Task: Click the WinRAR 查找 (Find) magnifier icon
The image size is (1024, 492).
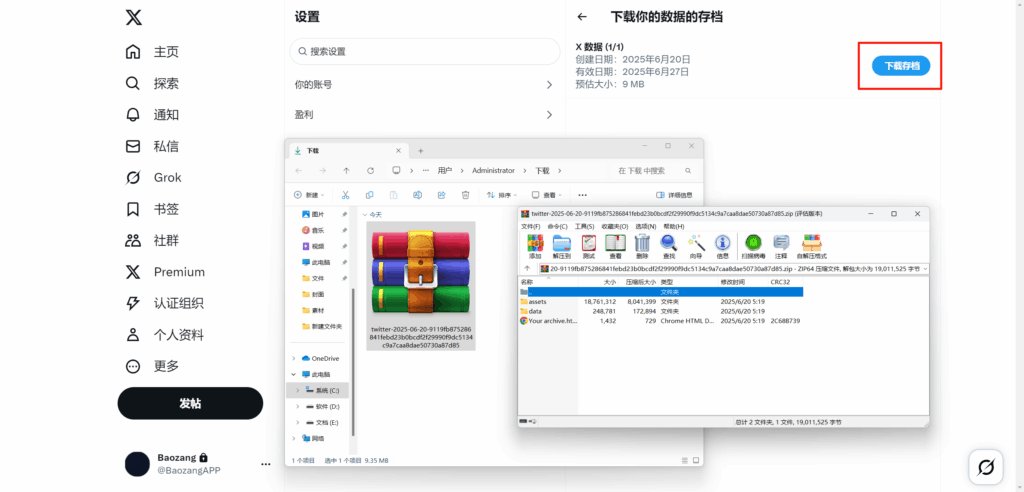Action: coord(669,243)
